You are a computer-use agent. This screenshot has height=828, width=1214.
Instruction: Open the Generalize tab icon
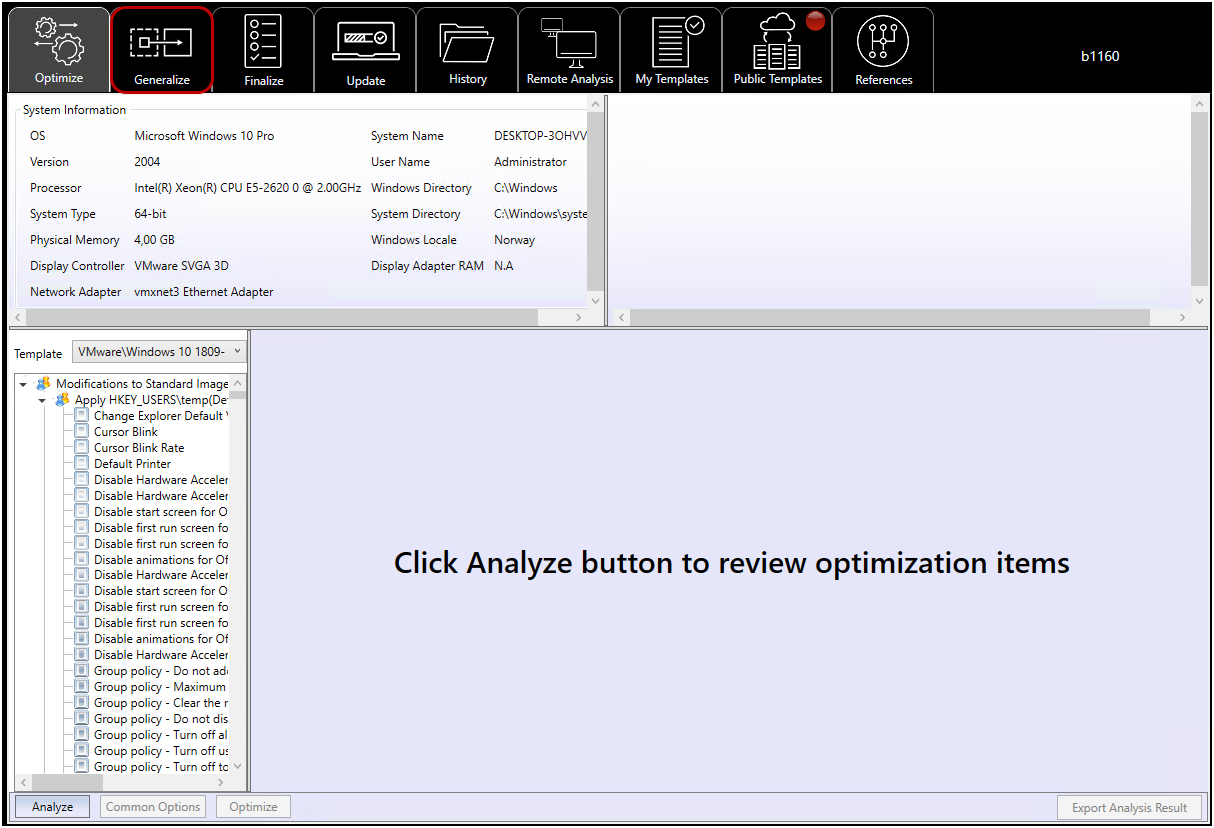coord(161,43)
